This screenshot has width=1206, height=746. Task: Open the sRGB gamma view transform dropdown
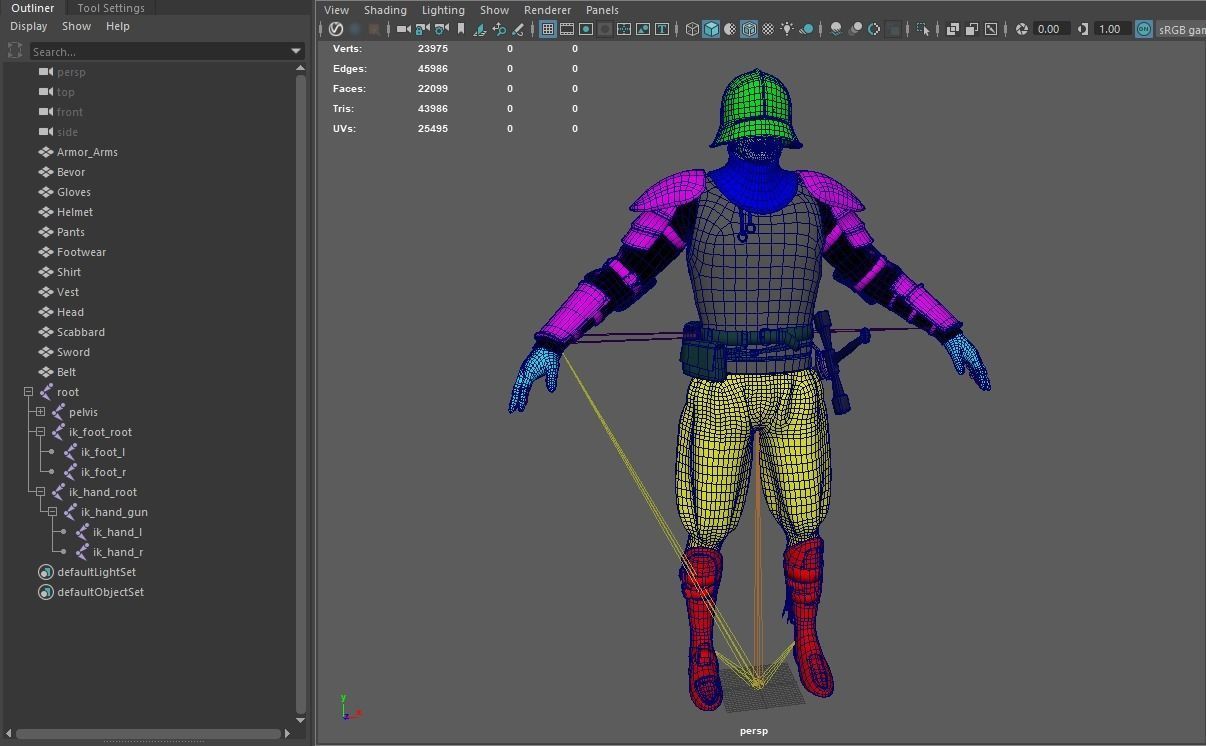(x=1181, y=29)
